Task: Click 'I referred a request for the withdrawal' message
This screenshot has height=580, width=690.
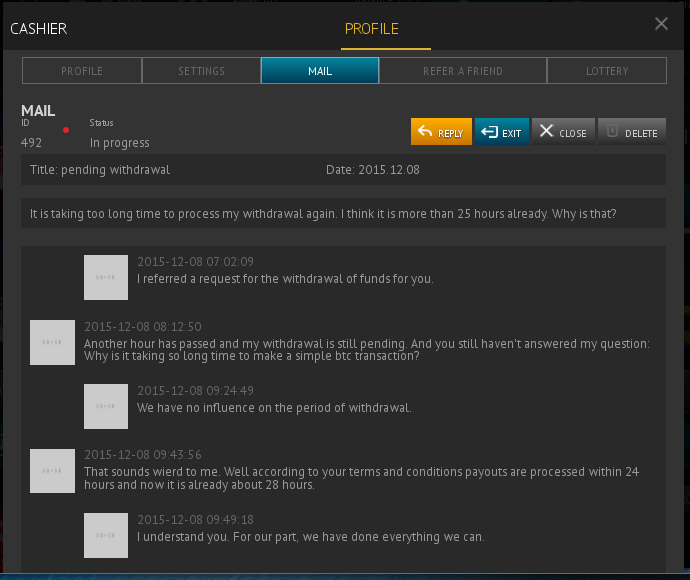Action: pos(285,279)
